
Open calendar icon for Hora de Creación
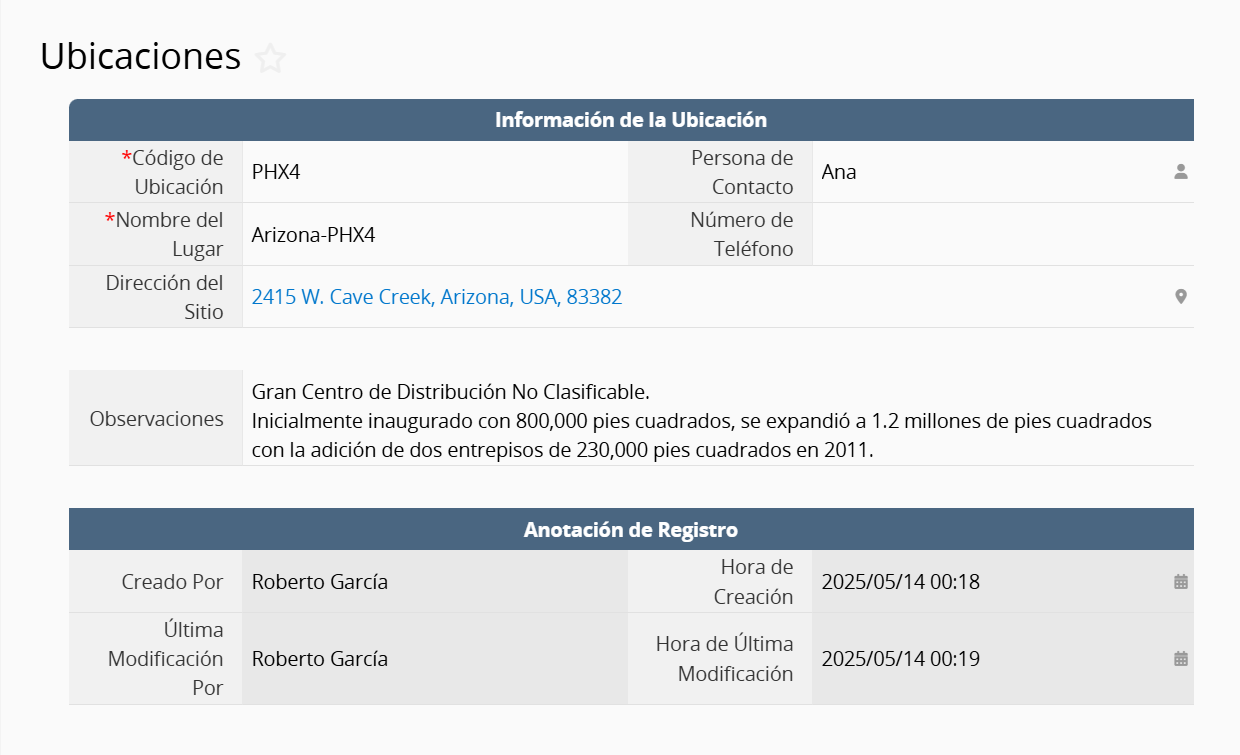coord(1180,582)
